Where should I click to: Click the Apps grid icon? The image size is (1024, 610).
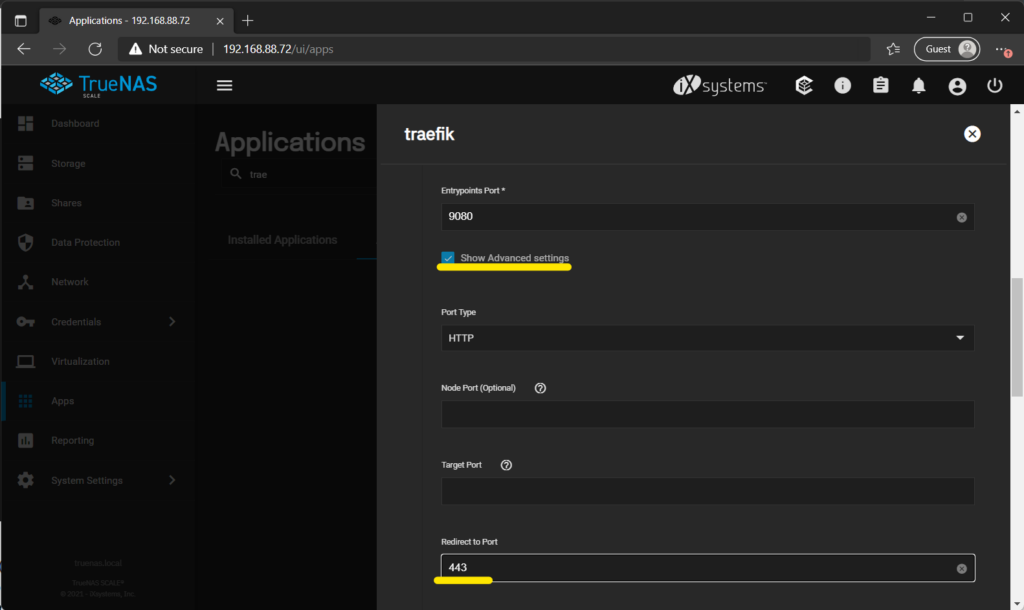(25, 401)
